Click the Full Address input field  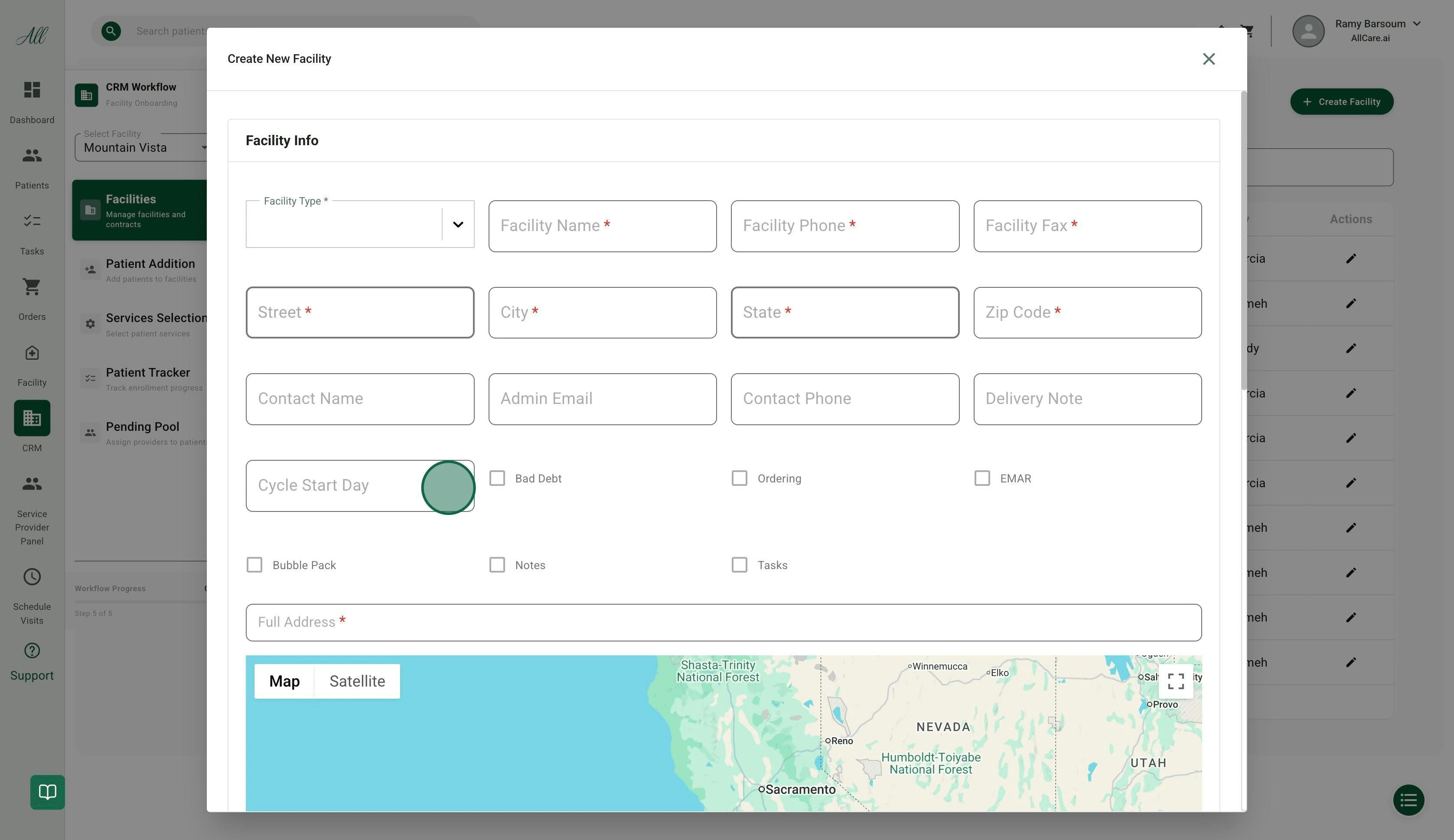coord(723,622)
